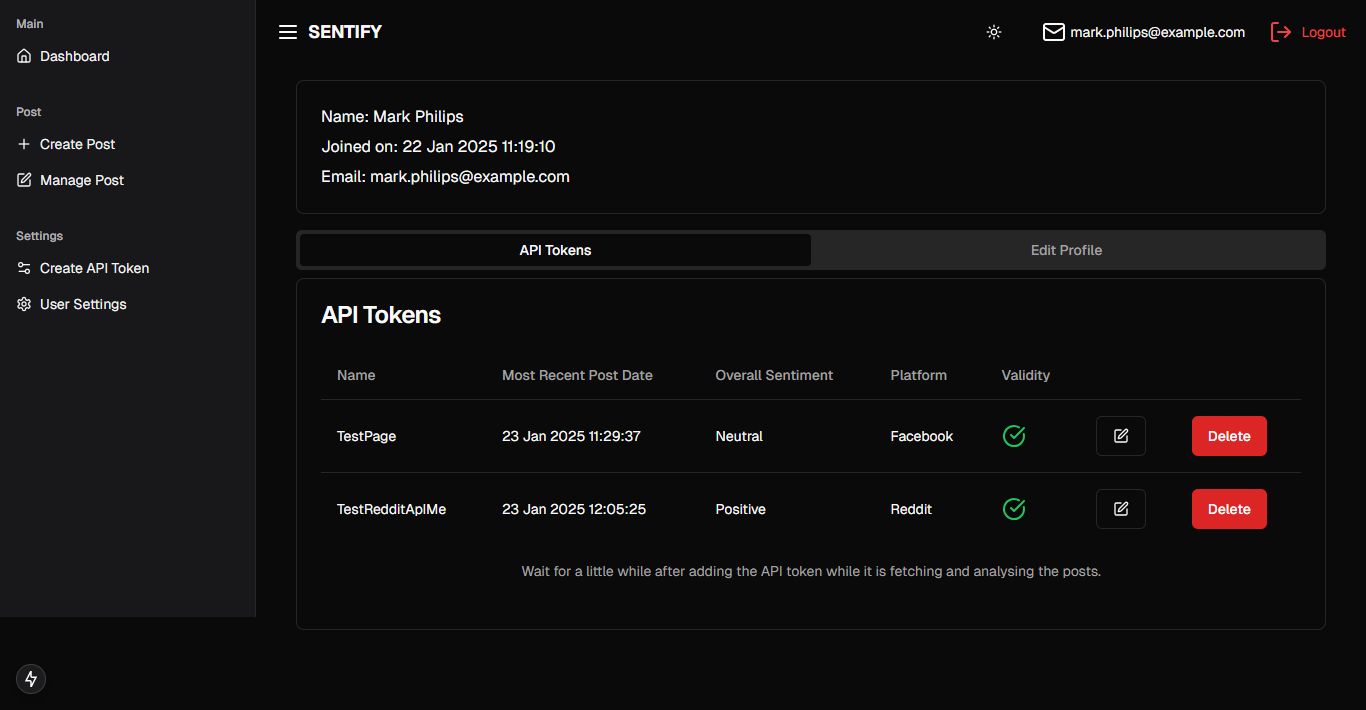The width and height of the screenshot is (1366, 710).
Task: Open Create Post in the sidebar
Action: 77,144
